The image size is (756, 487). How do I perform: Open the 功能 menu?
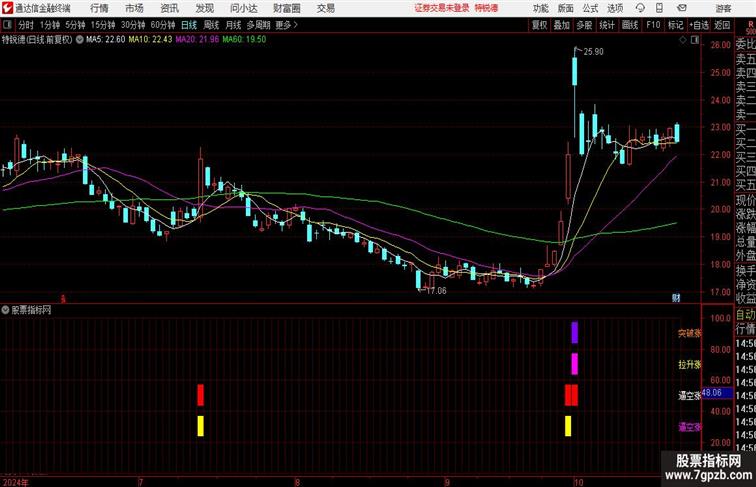click(540, 8)
